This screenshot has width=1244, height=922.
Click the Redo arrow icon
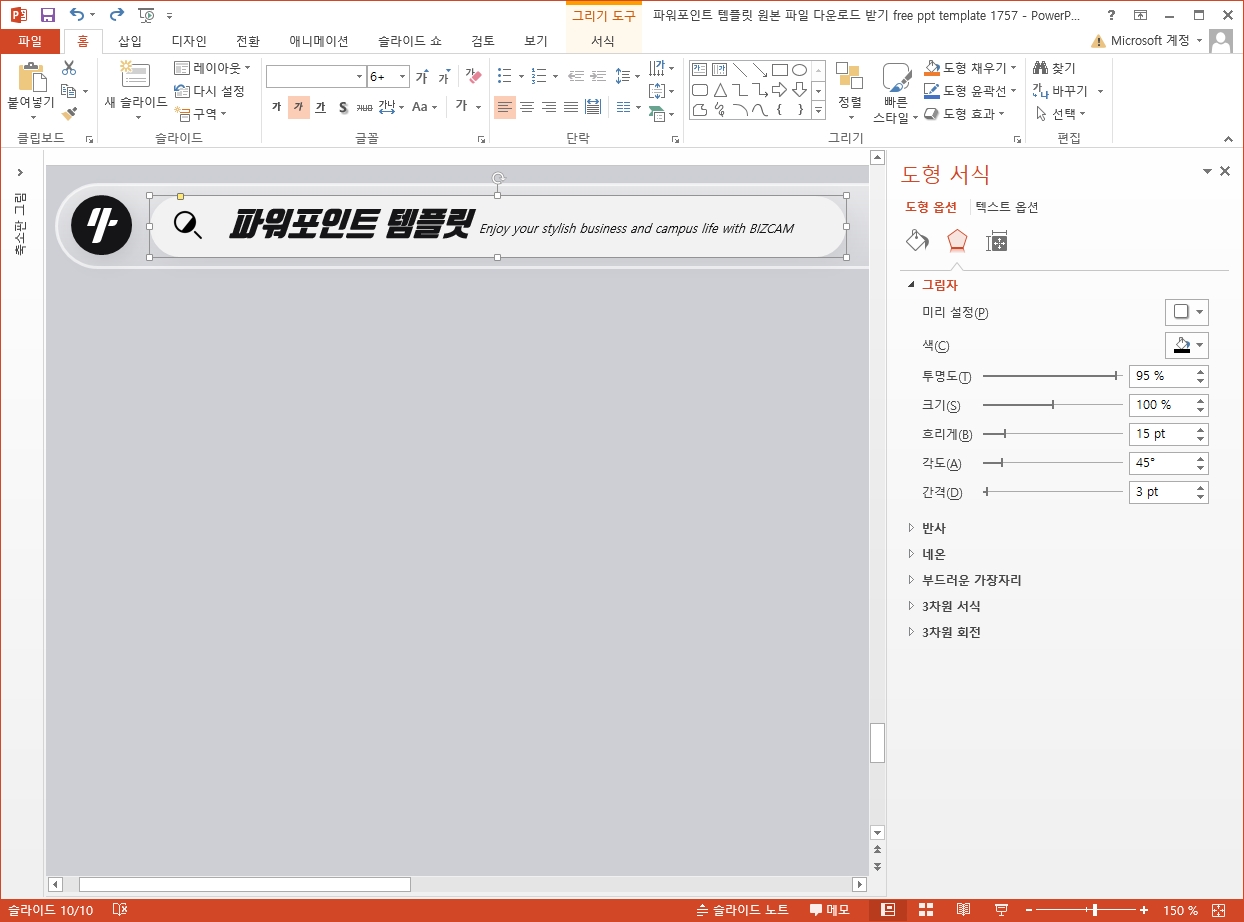click(116, 15)
